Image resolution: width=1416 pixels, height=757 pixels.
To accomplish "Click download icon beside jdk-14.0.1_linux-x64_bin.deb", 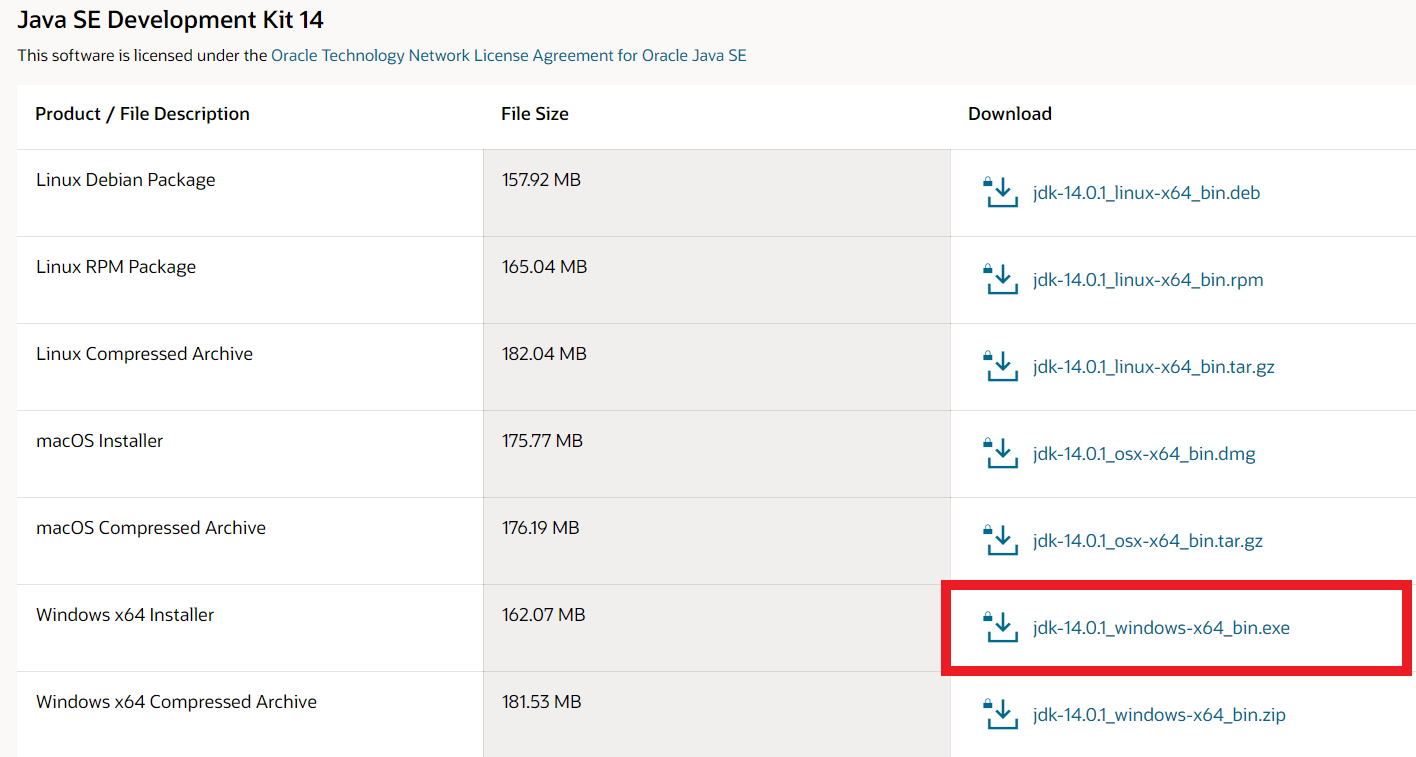I will (1000, 192).
